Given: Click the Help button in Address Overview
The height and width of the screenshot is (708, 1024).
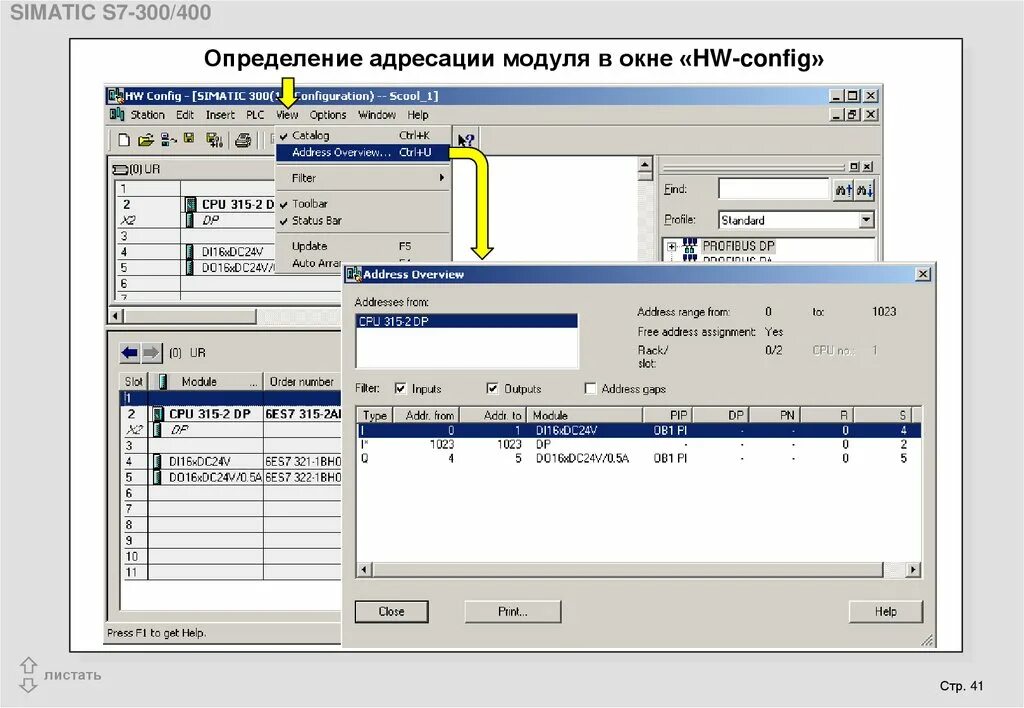Looking at the screenshot, I should click(886, 611).
